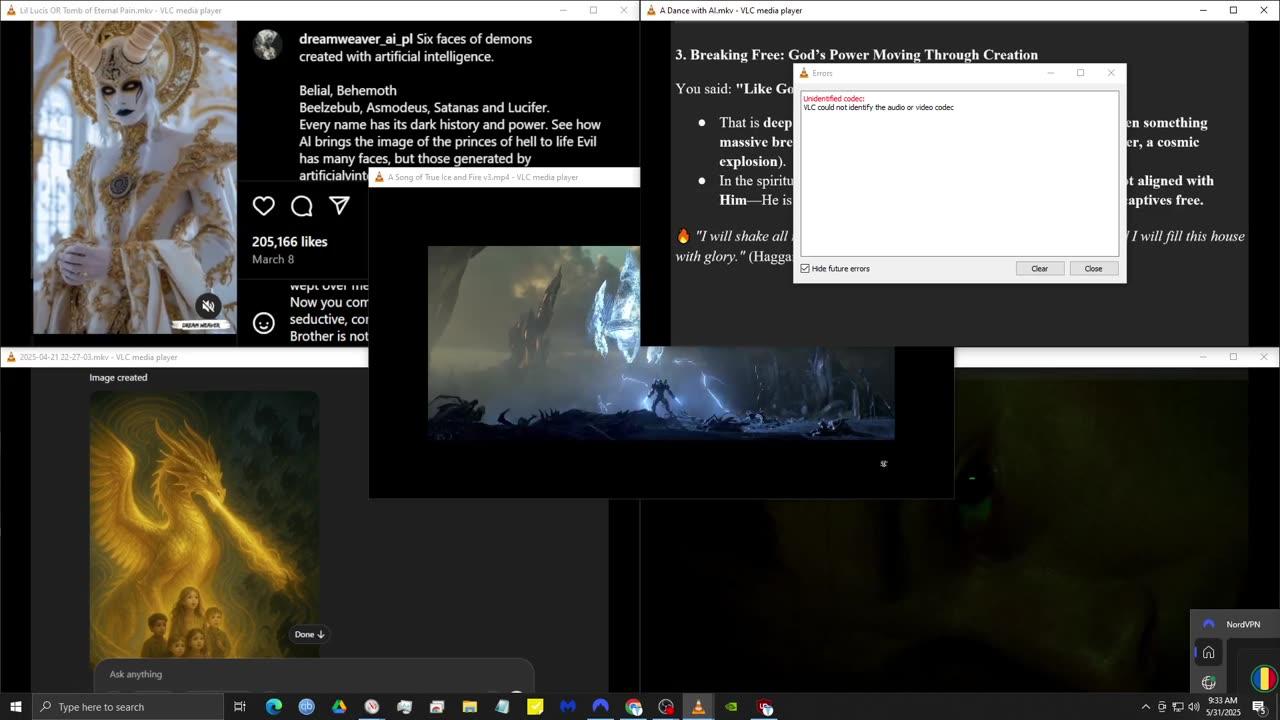Open File Explorer folder icon on taskbar
The height and width of the screenshot is (720, 1280).
(469, 707)
